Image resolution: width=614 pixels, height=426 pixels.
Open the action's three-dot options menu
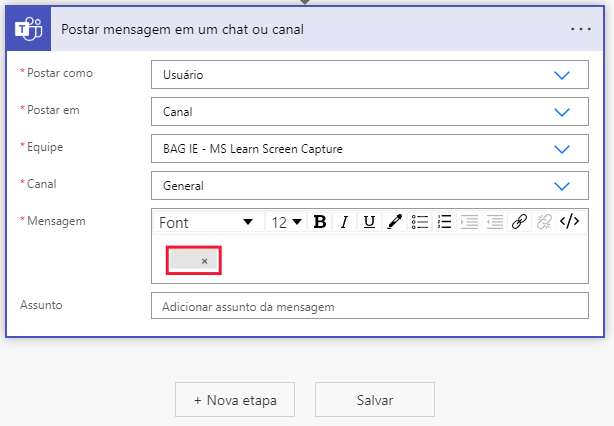pyautogui.click(x=581, y=29)
